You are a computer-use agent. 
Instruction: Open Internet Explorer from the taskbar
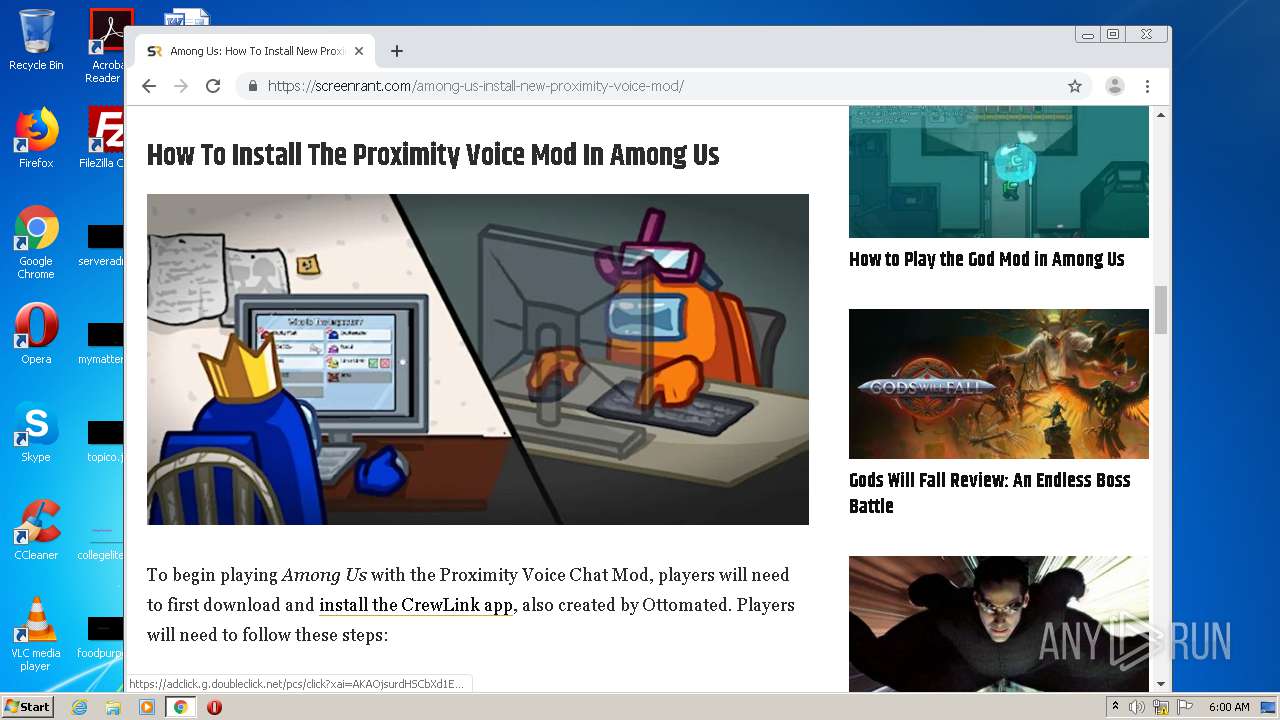tap(79, 707)
